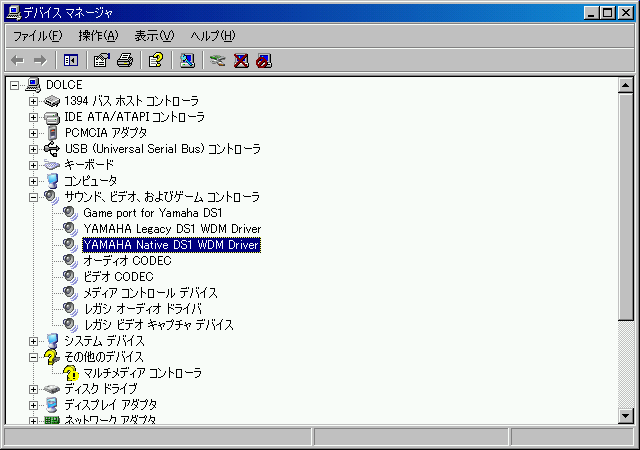Maximize the デバイス マネージャ window
Screen dimensions: 640x450
point(607,13)
